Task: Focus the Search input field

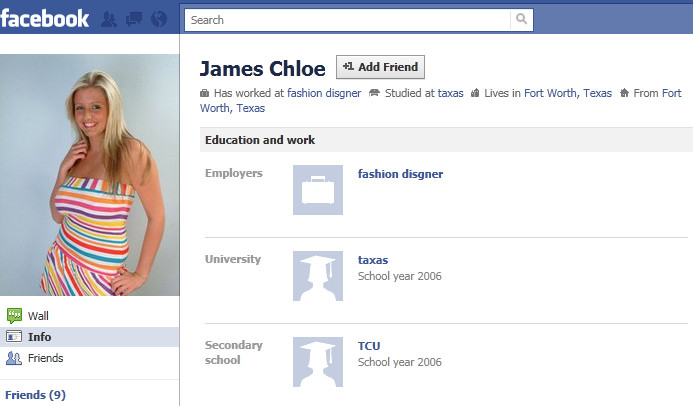Action: click(x=347, y=20)
